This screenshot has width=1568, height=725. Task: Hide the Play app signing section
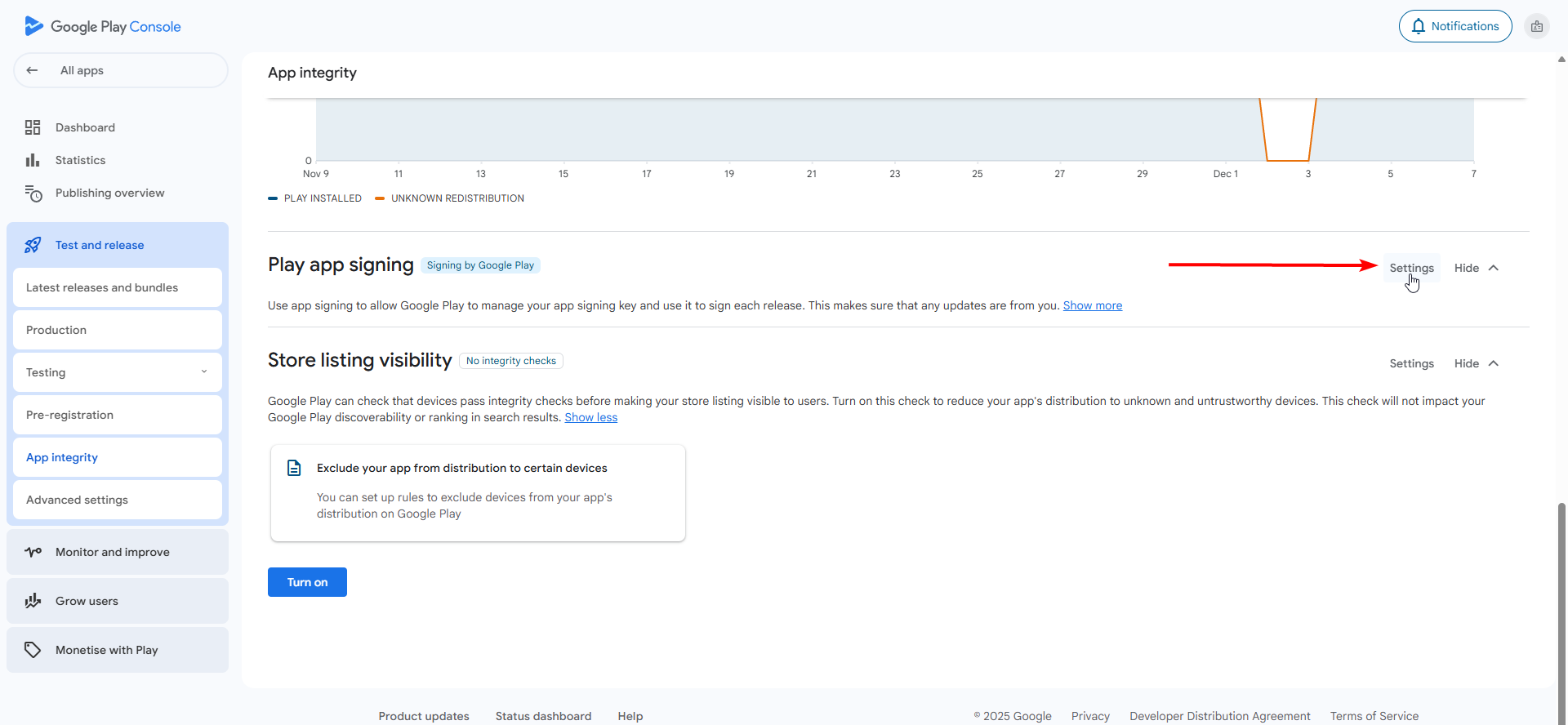tap(1467, 268)
